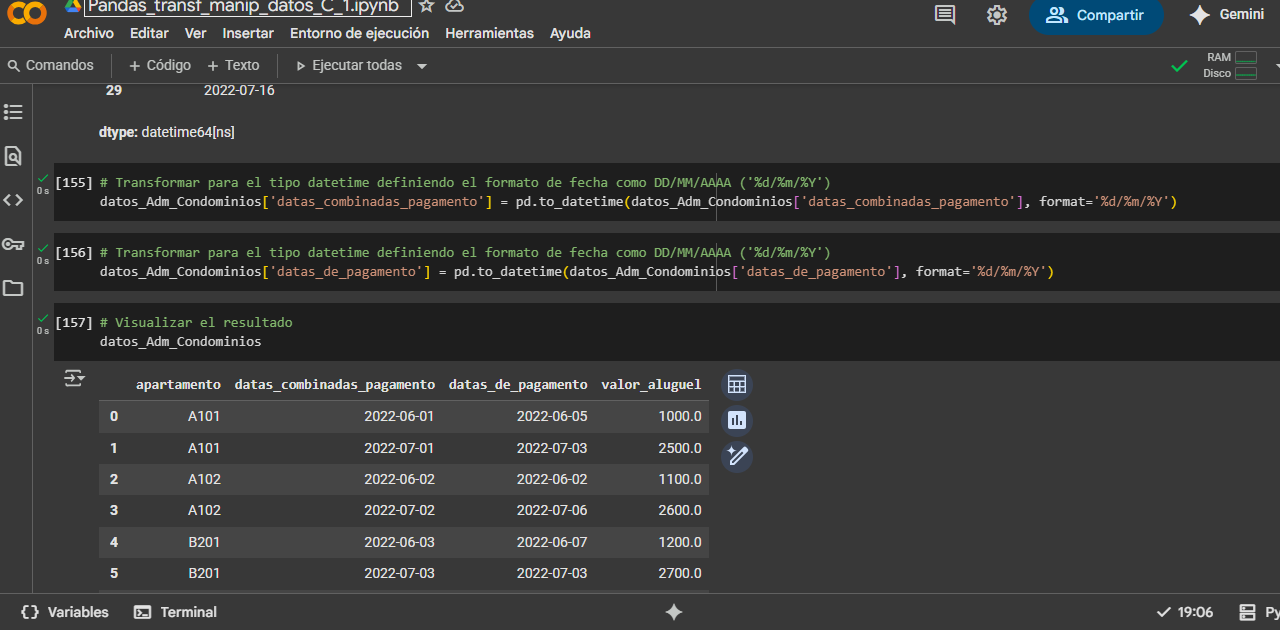
Task: Click the Compartir button
Action: pos(1096,15)
